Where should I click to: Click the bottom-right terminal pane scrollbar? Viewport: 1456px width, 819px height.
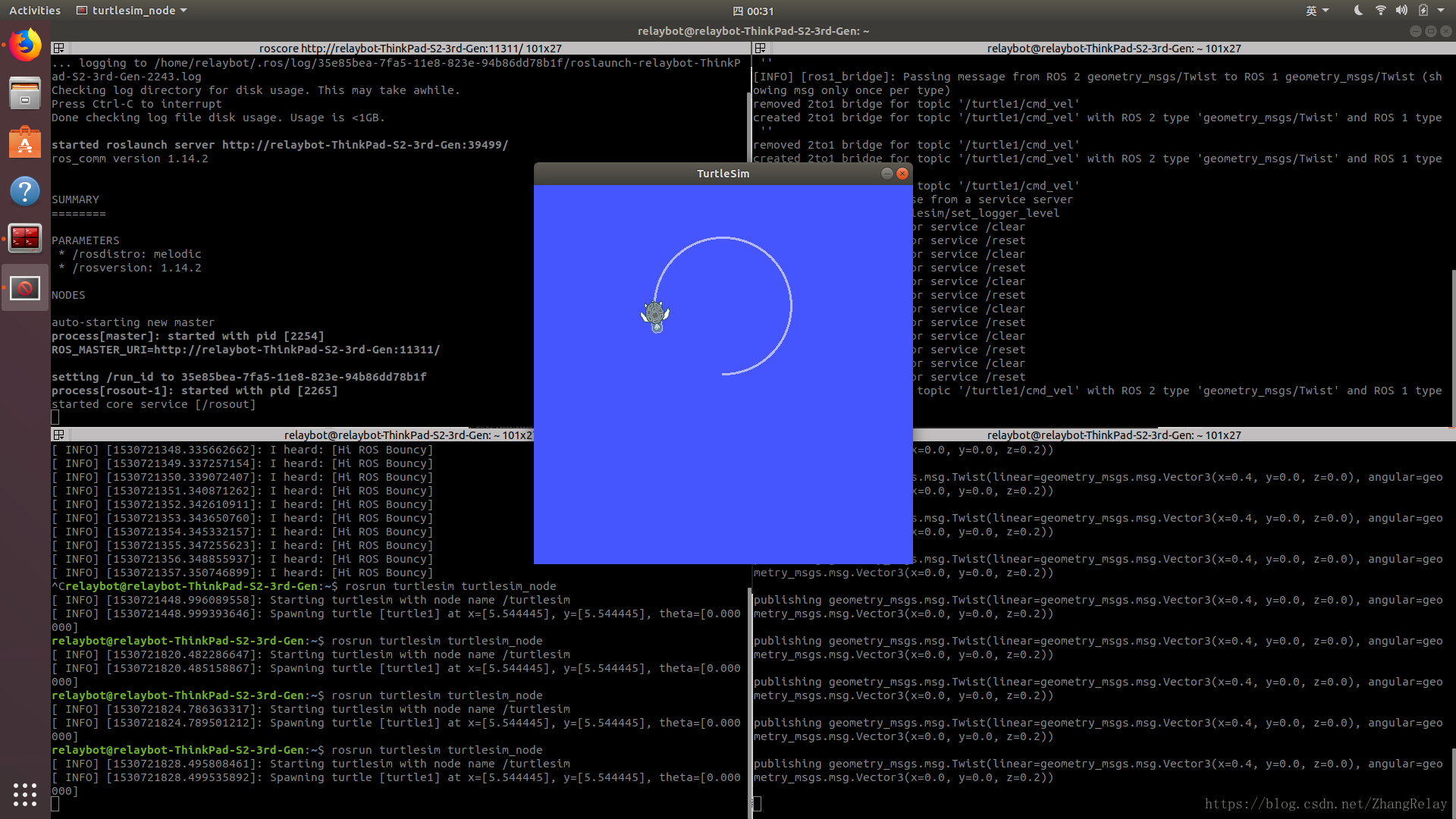coord(1453,783)
